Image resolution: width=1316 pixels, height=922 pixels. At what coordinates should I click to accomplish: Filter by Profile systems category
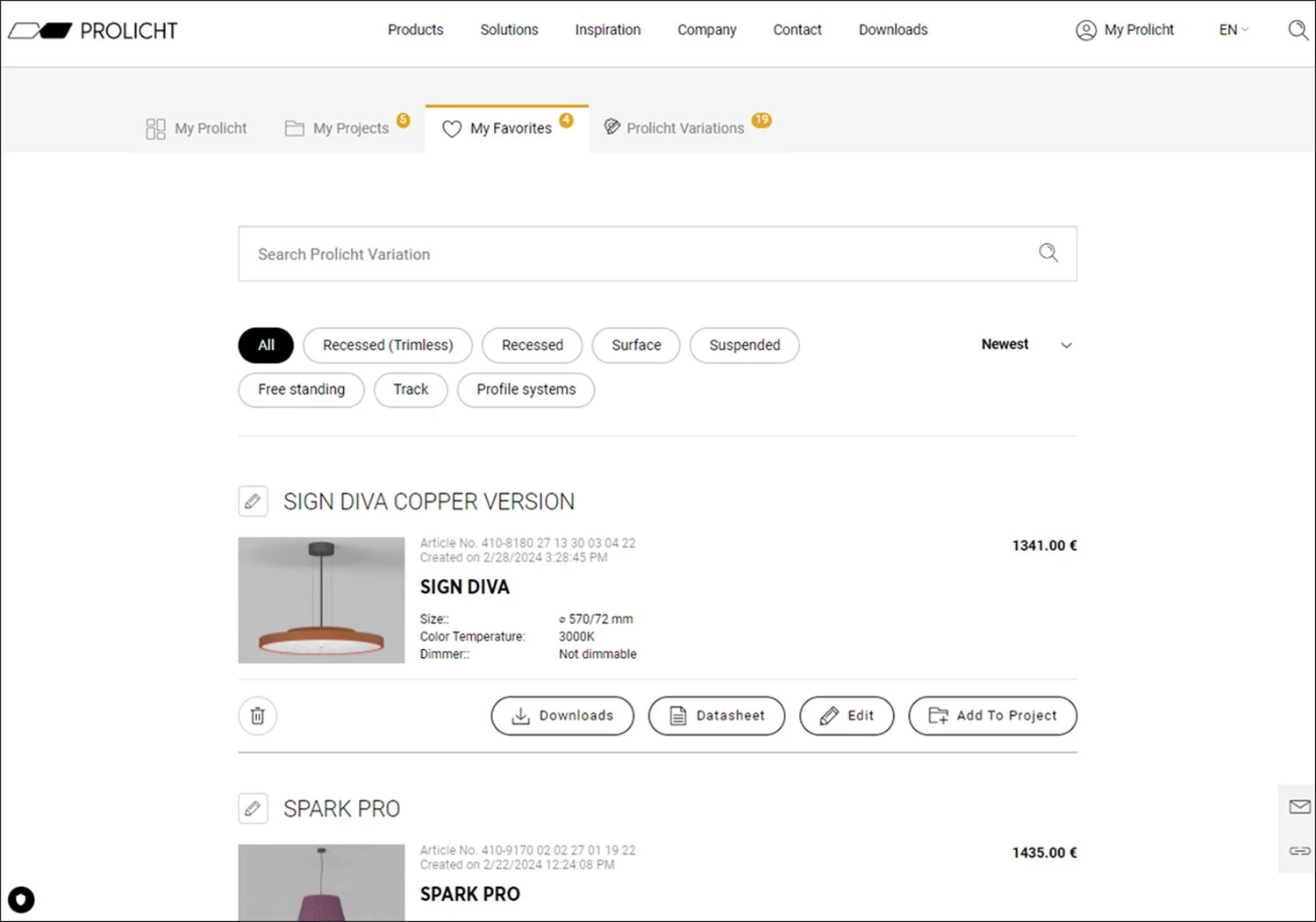526,390
